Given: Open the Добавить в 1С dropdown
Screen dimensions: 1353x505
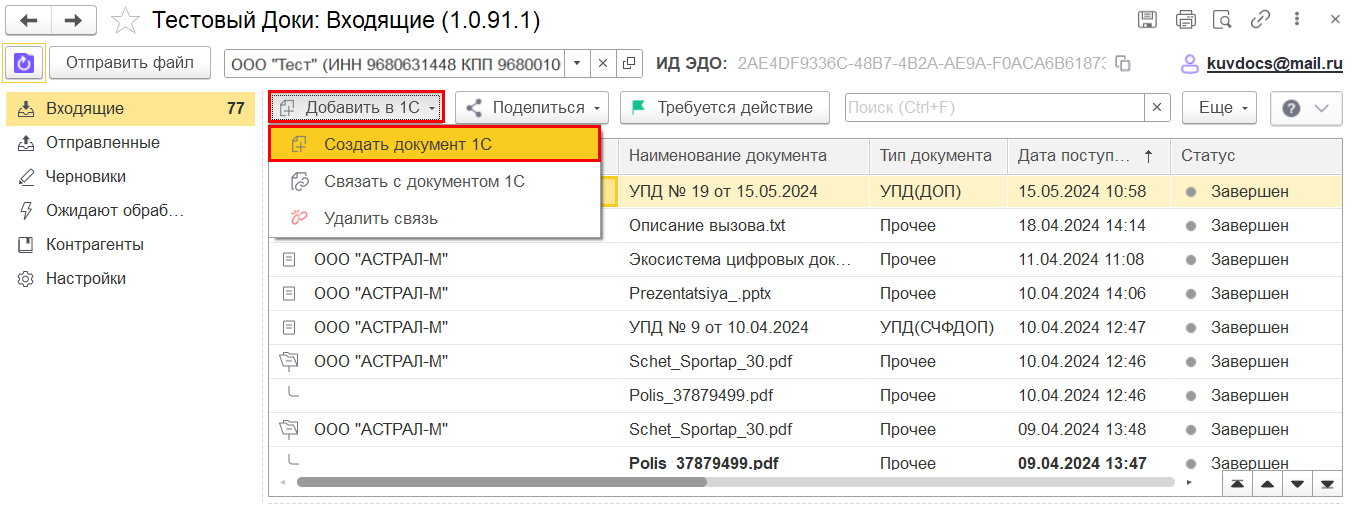Looking at the screenshot, I should (357, 107).
